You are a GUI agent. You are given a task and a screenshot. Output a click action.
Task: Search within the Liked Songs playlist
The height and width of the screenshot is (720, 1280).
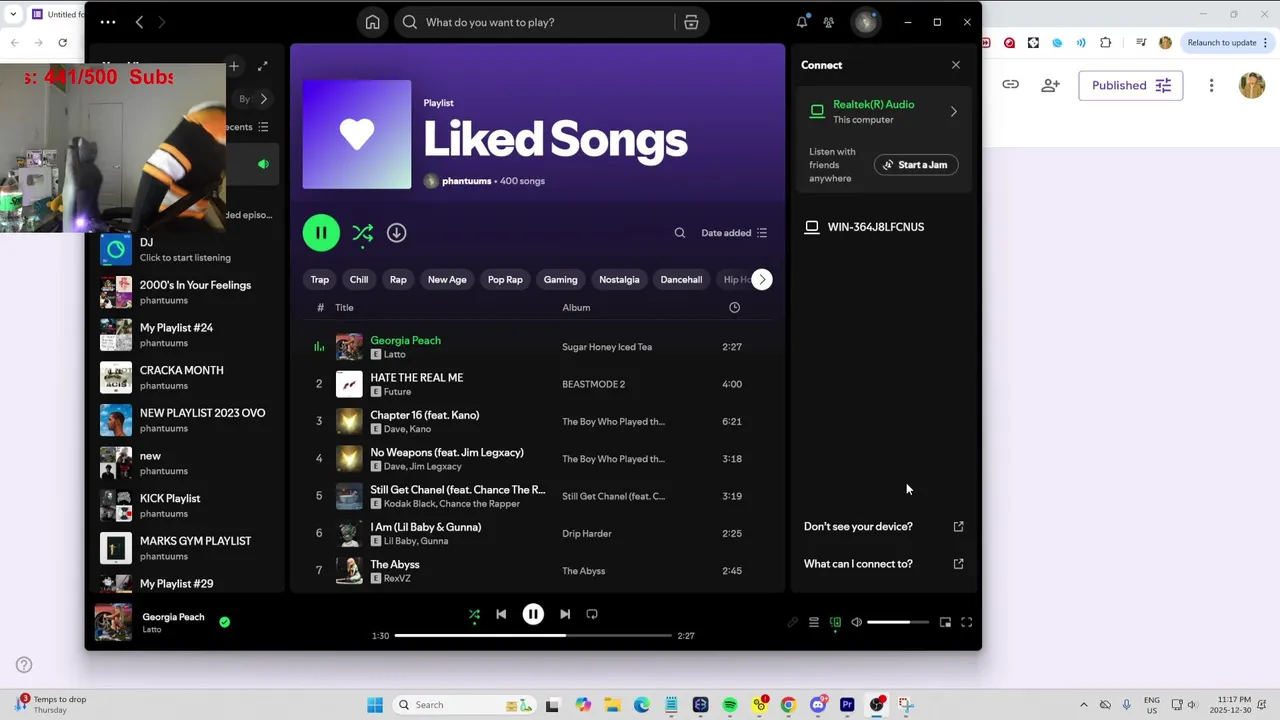coord(680,233)
